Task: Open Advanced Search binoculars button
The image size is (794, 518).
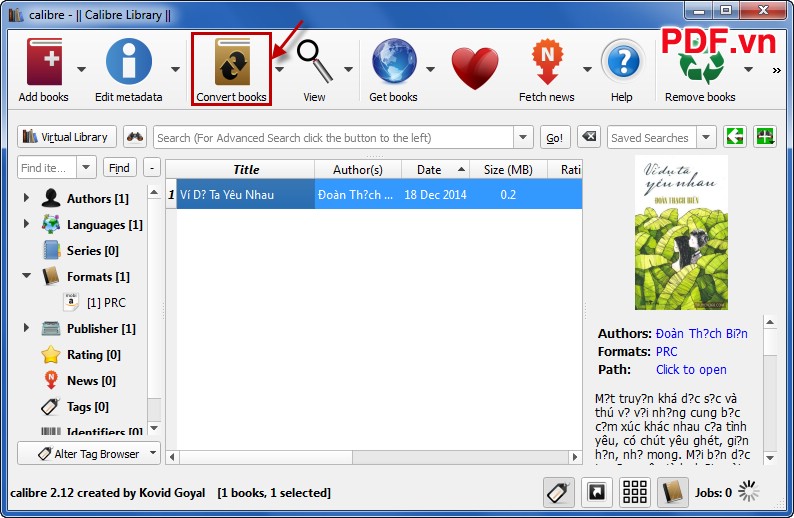Action: coord(135,137)
